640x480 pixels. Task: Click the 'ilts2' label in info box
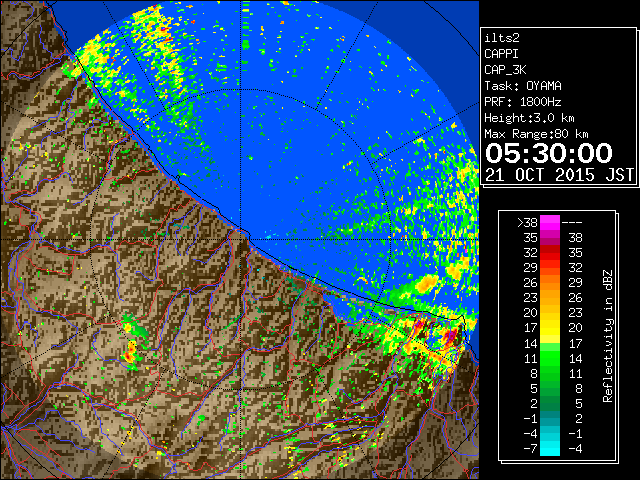tap(502, 38)
